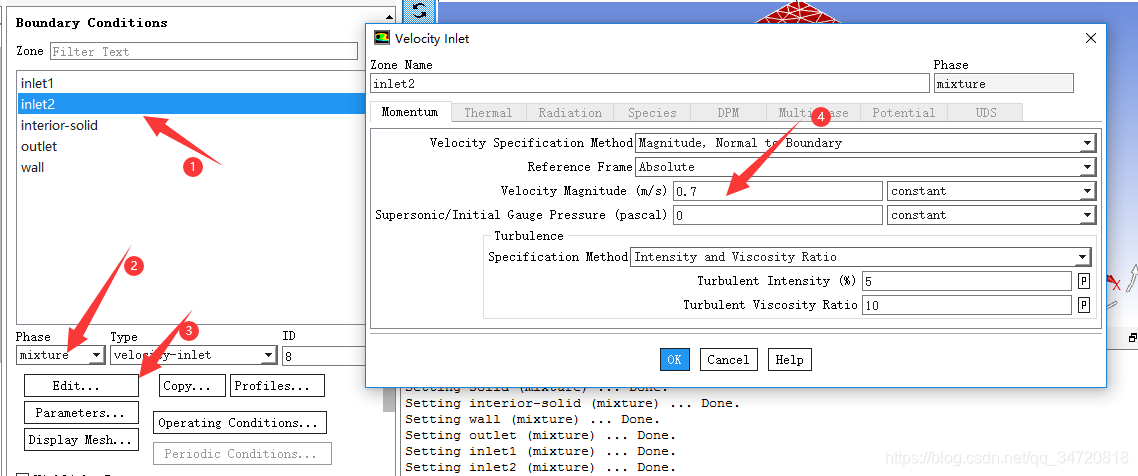The width and height of the screenshot is (1138, 476).
Task: Select wall zone in list
Action: click(191, 168)
